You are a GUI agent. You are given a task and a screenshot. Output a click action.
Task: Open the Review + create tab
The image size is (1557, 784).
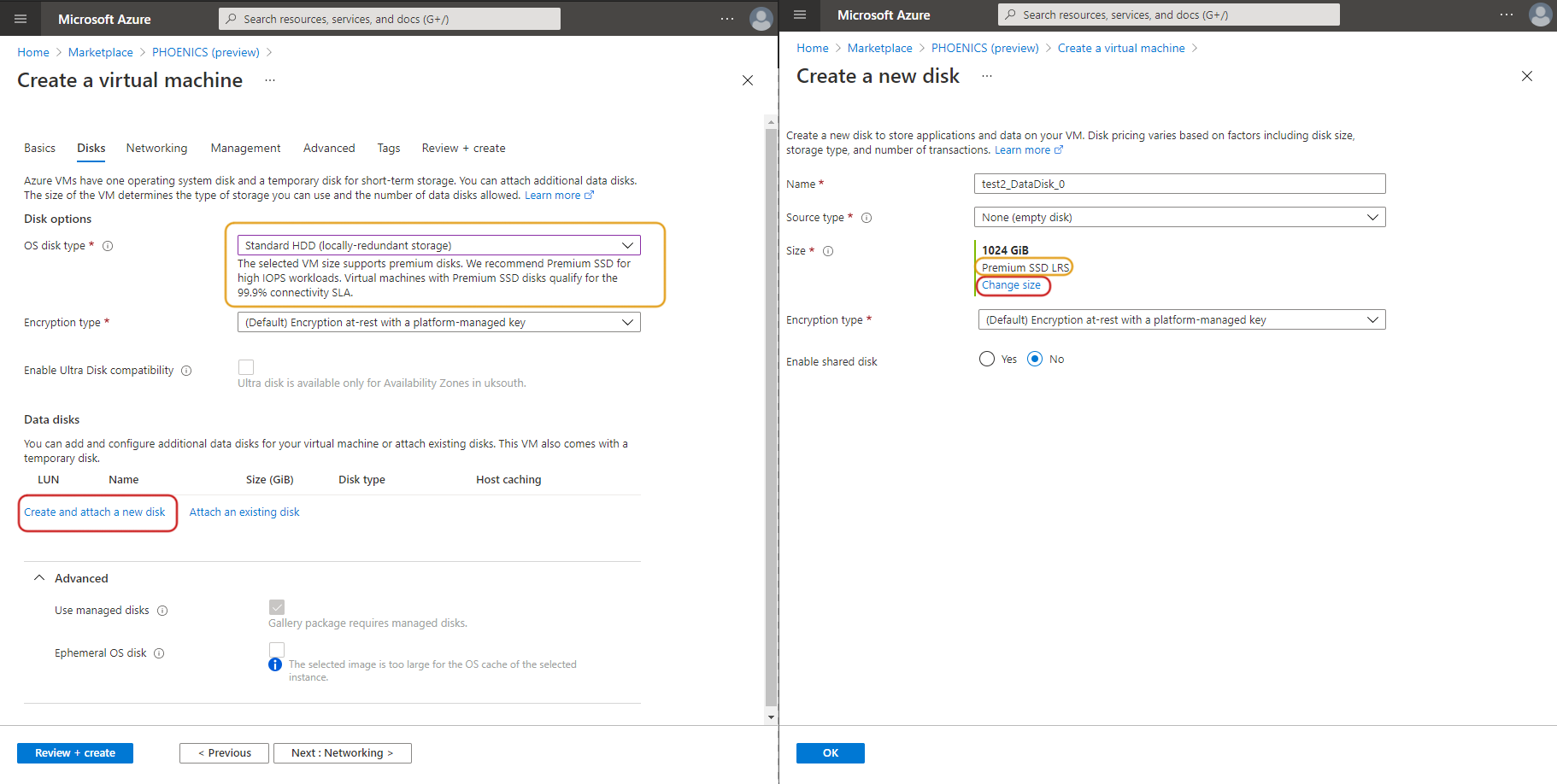tap(463, 148)
